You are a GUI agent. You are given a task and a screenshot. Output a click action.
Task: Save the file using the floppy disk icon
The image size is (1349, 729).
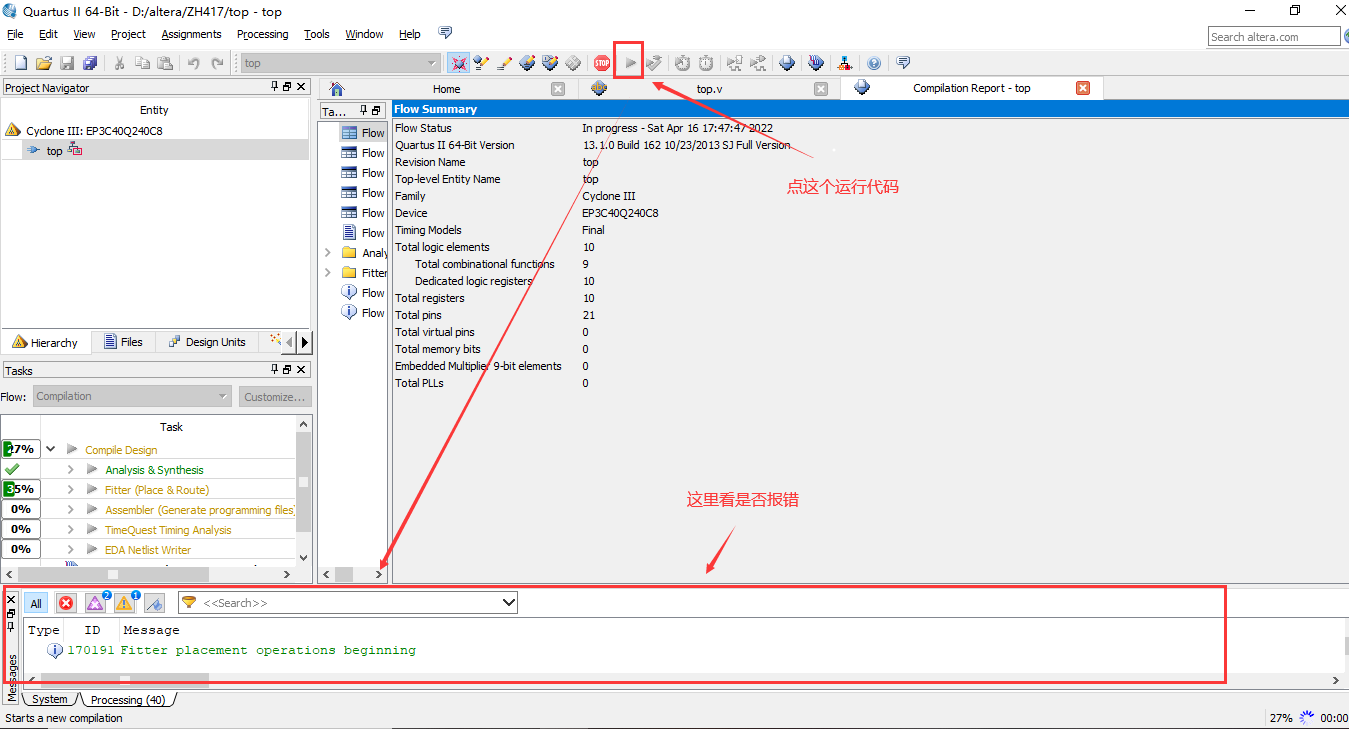coord(67,63)
